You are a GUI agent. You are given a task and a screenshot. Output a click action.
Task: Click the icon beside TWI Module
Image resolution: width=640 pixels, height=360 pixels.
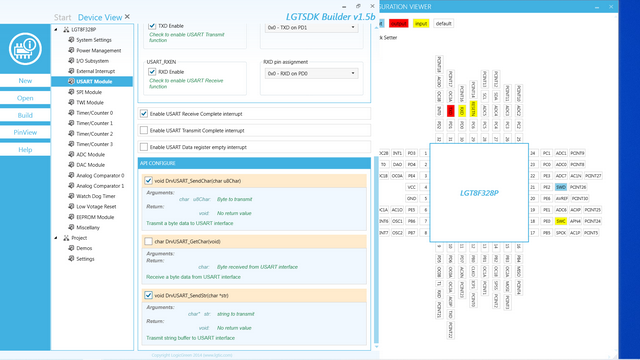point(71,102)
